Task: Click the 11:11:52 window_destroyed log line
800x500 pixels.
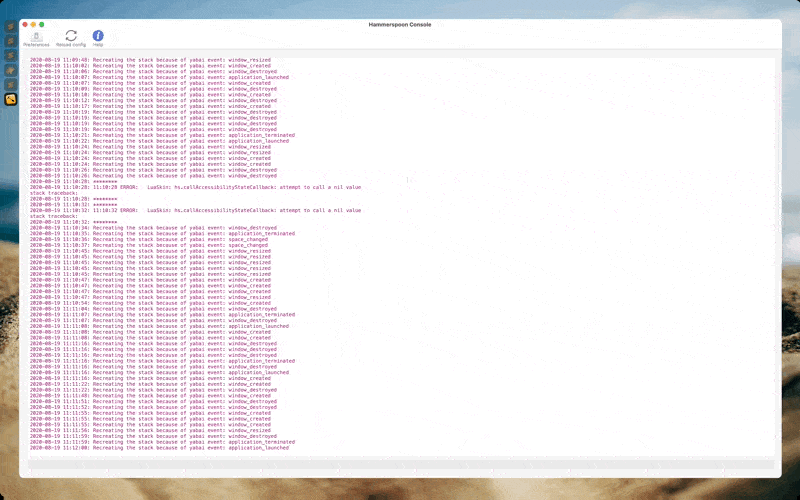Action: tap(154, 408)
